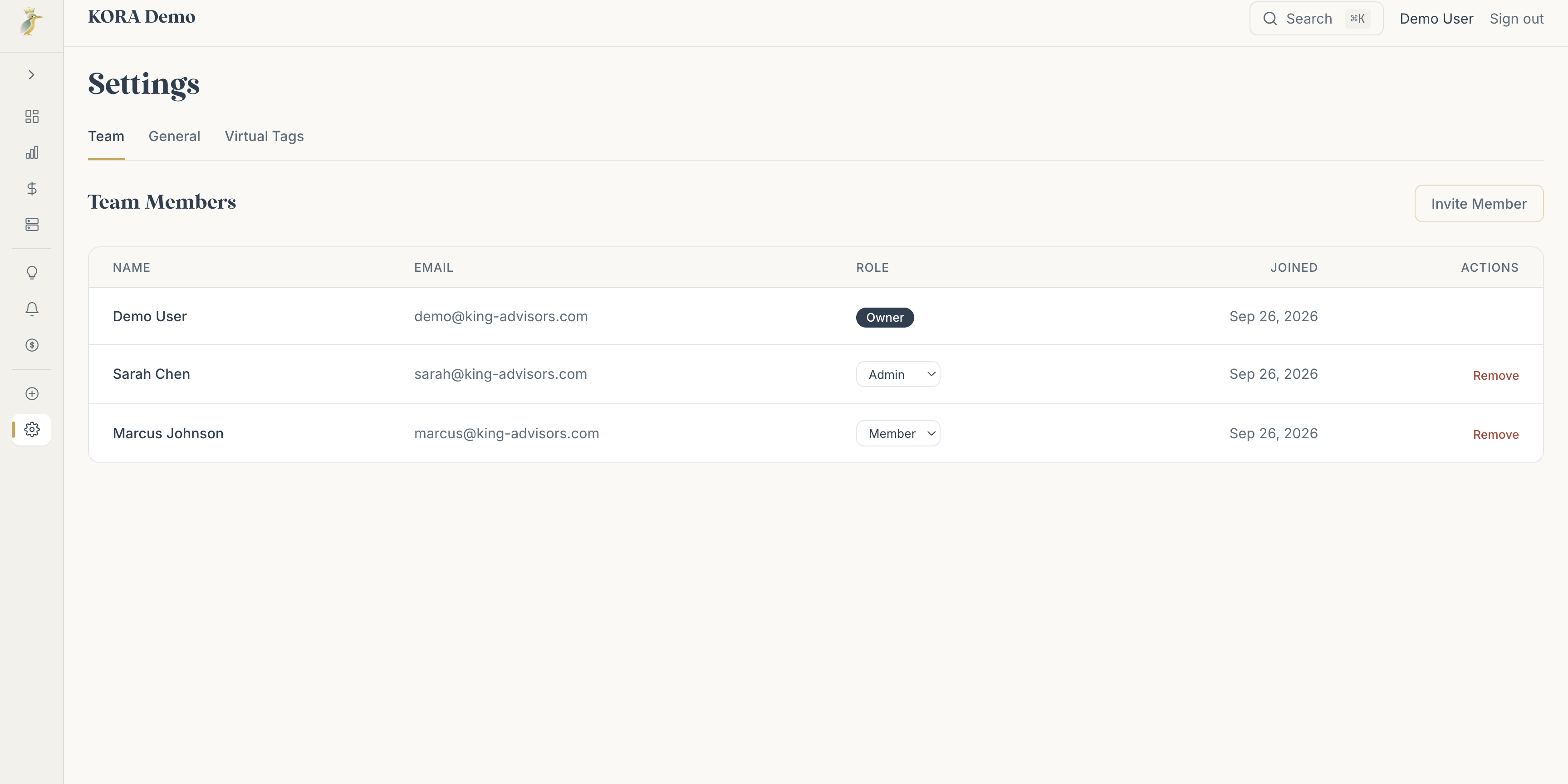The height and width of the screenshot is (784, 1568).
Task: Click Marcus Johnson's Sep 26, 2026 joined date
Action: (1274, 433)
